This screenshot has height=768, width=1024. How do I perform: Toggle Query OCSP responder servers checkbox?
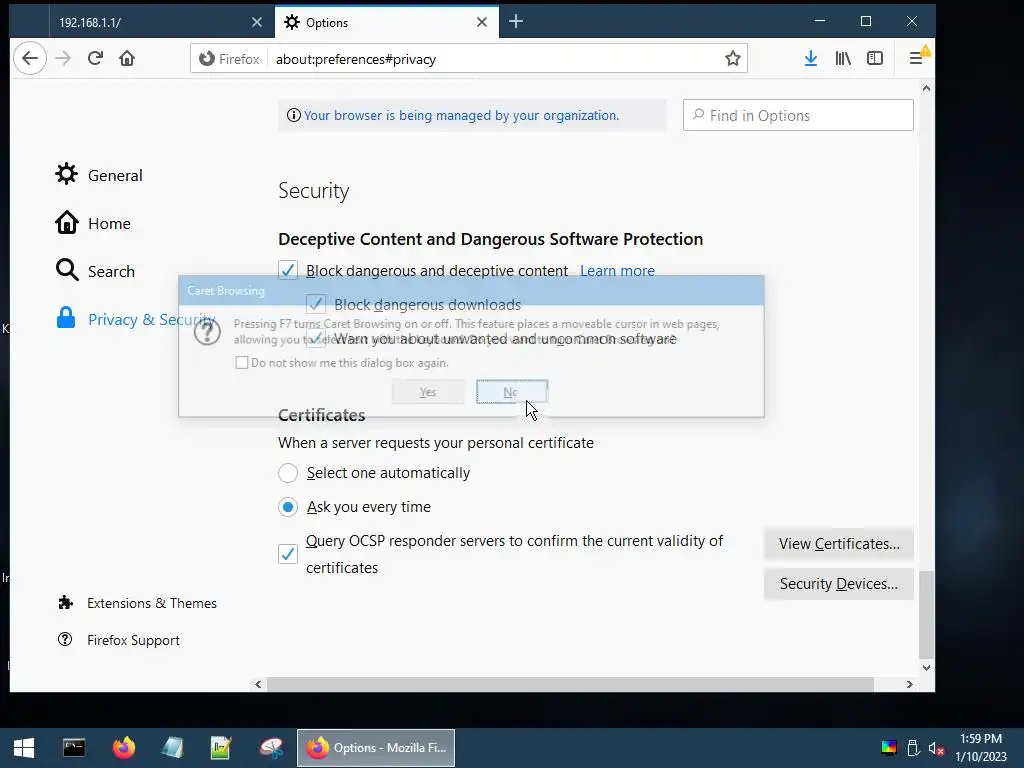(288, 554)
